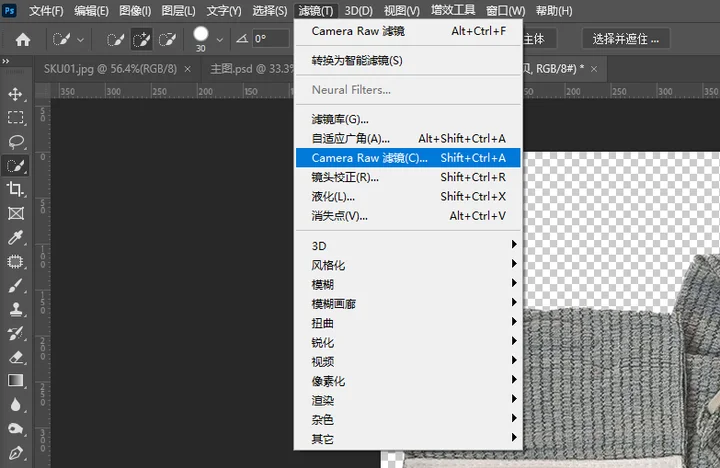Expand the 视频 submenu
The width and height of the screenshot is (720, 468).
tap(408, 361)
